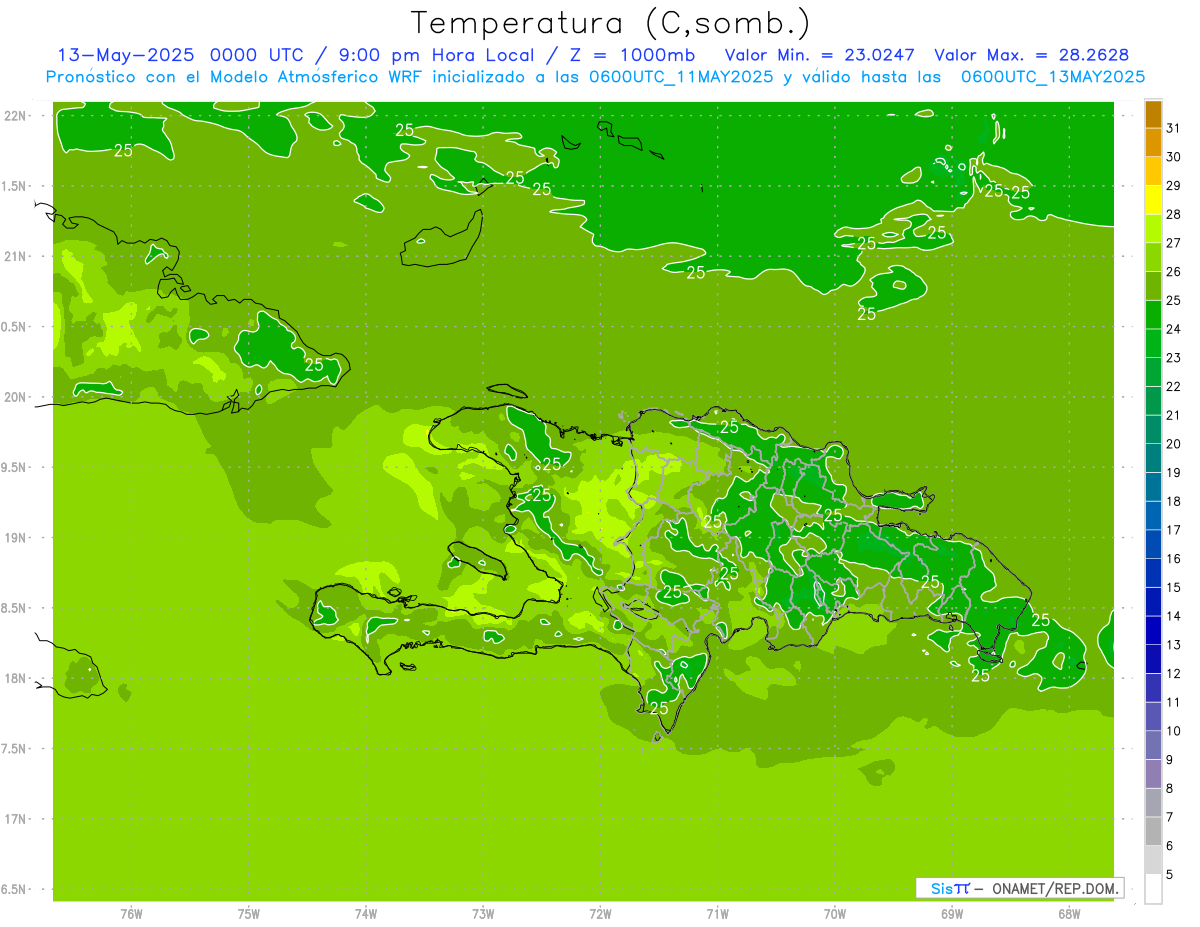Pick the gray color bar swatch between 6 and 7
The width and height of the screenshot is (1200, 927).
[1153, 832]
